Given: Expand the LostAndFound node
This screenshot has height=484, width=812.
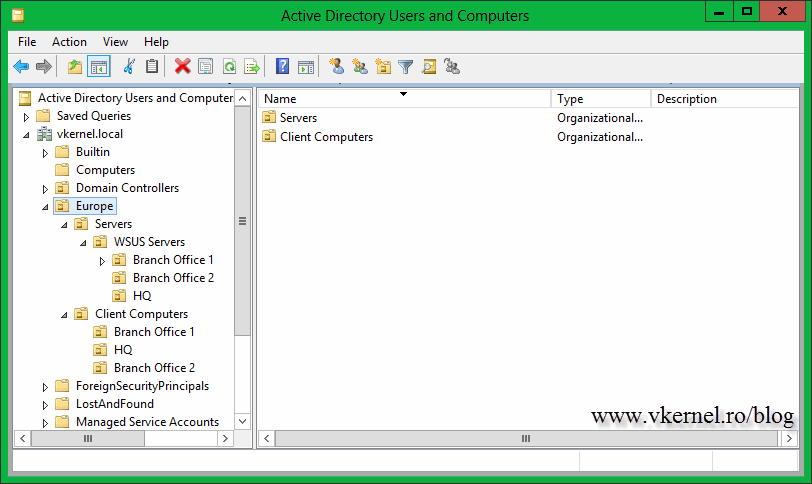Looking at the screenshot, I should (45, 405).
